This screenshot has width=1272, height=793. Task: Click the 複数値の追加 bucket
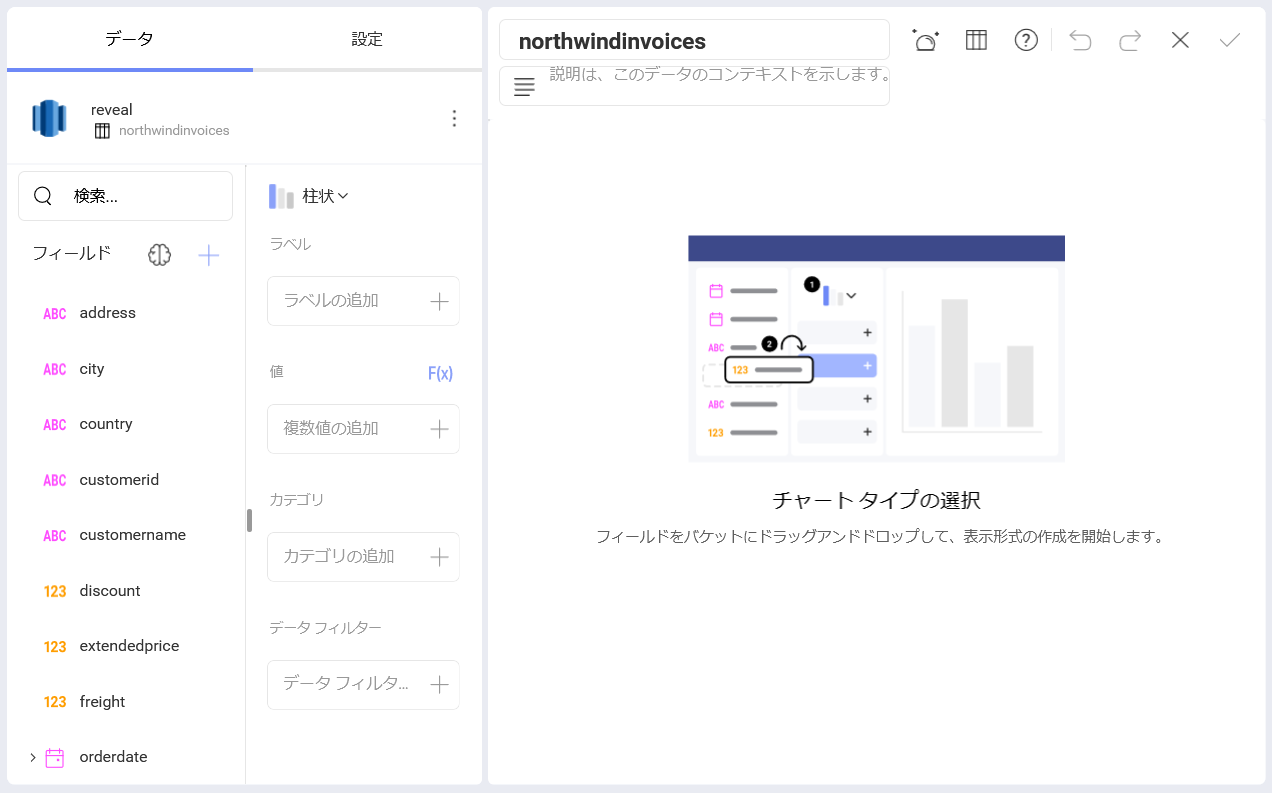363,429
